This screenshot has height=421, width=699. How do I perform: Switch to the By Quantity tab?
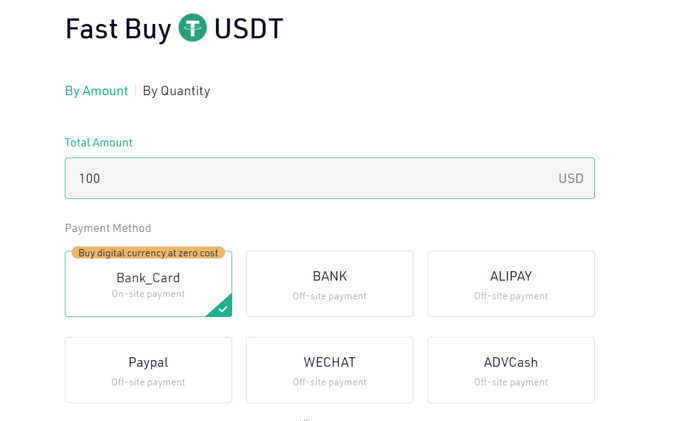(x=176, y=91)
